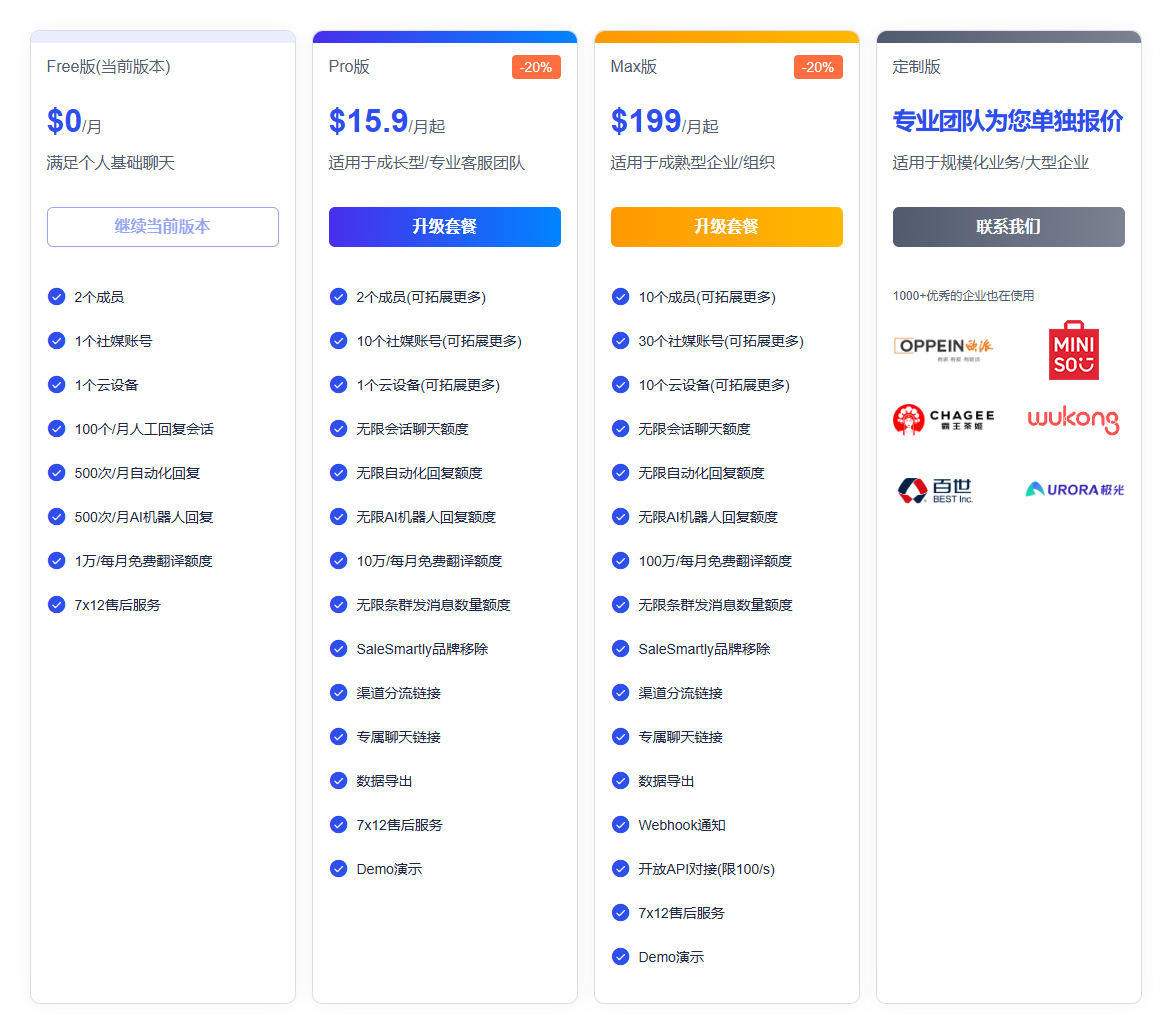Click check icon beside Pro plan Demo演示
This screenshot has width=1169, height=1035.
338,869
